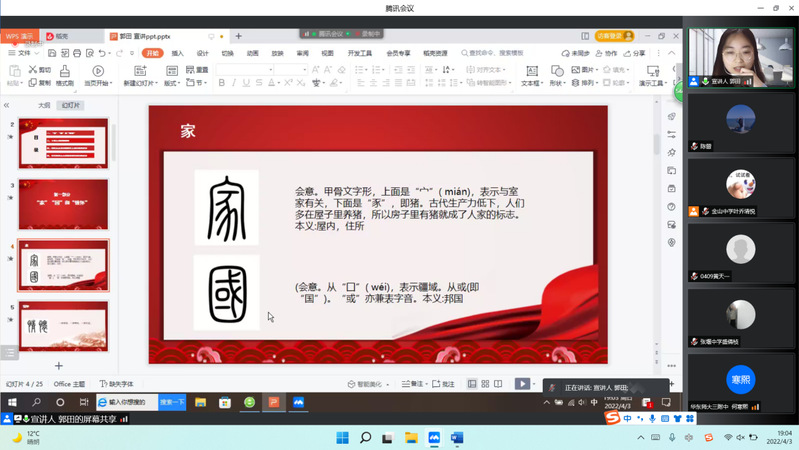Viewport: 799px width, 450px height.
Task: Expand the Layout (版式) dropdown
Action: (172, 83)
